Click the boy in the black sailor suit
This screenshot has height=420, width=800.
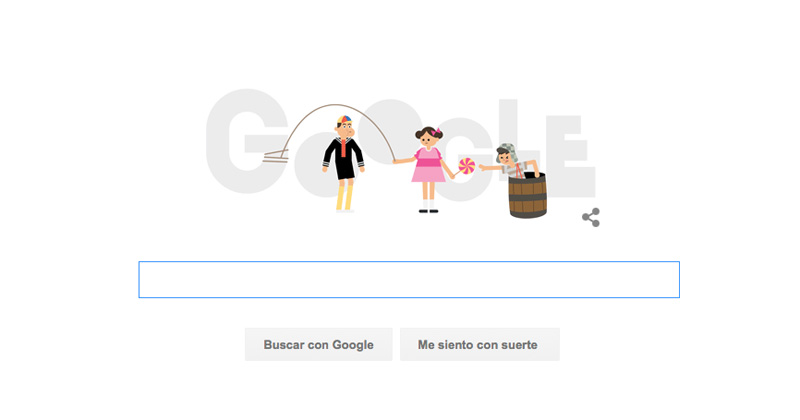tap(344, 163)
